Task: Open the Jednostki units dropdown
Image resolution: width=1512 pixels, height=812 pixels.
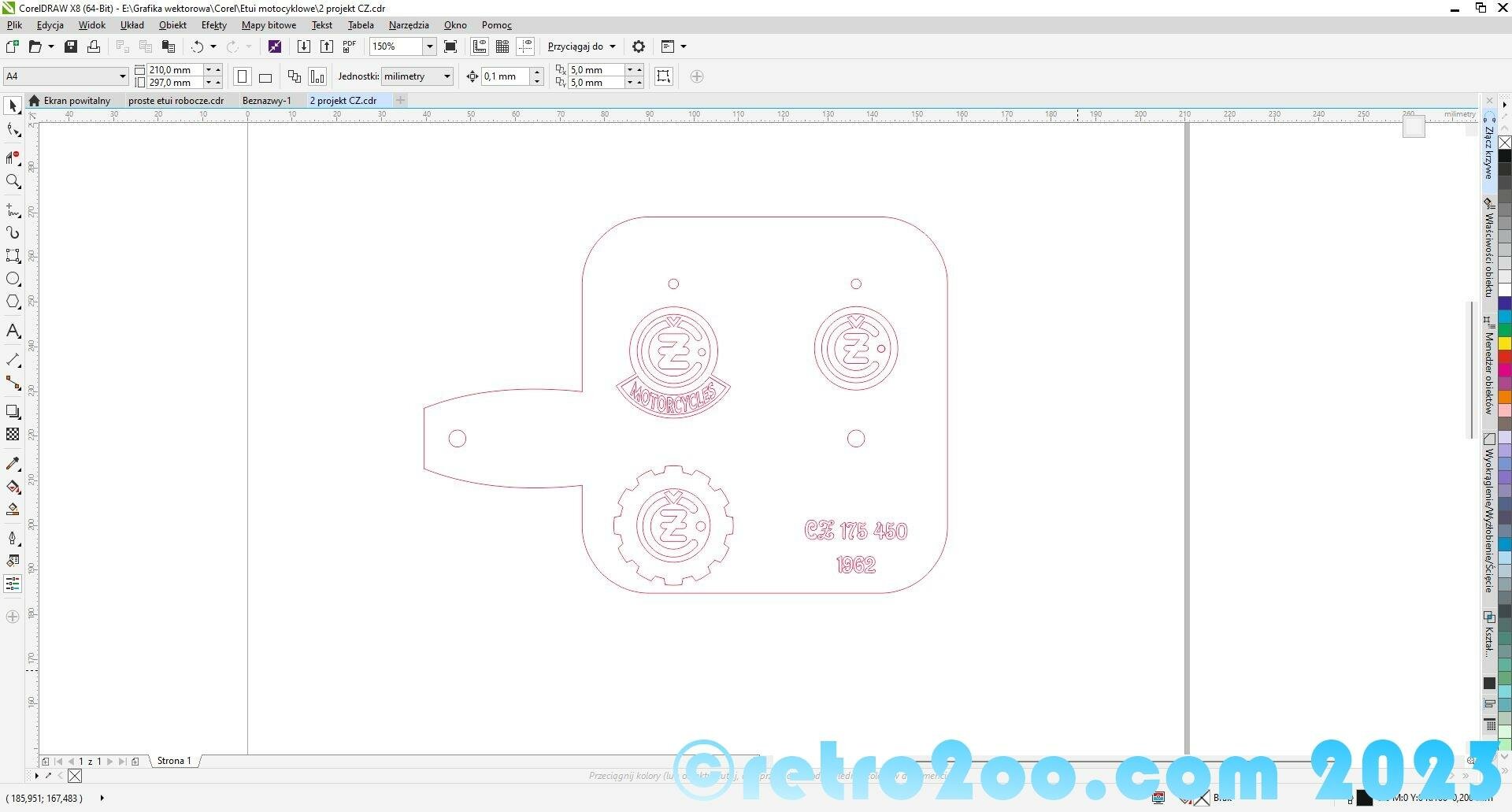Action: [x=447, y=76]
